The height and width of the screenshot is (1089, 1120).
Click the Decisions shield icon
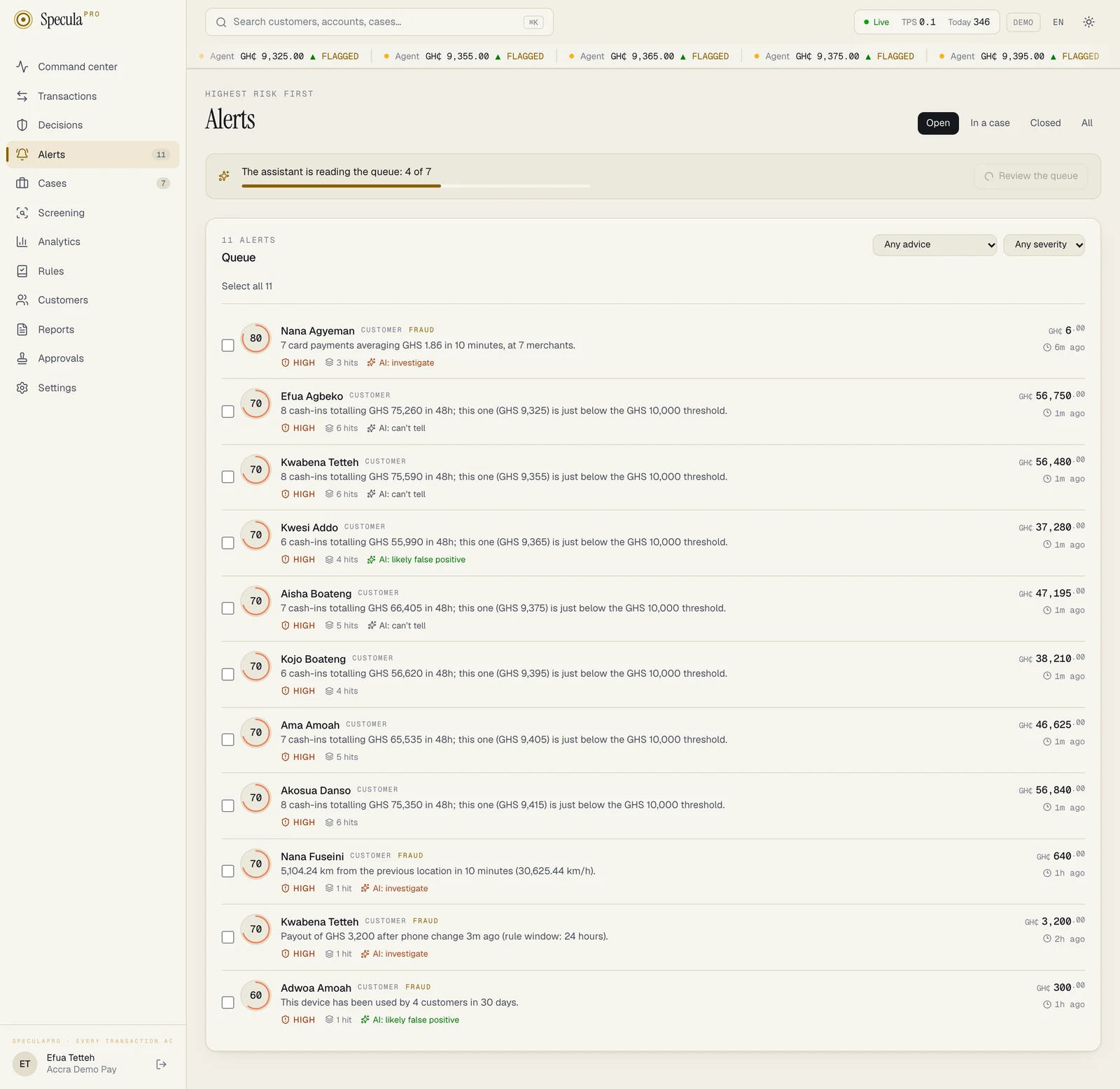[x=22, y=125]
